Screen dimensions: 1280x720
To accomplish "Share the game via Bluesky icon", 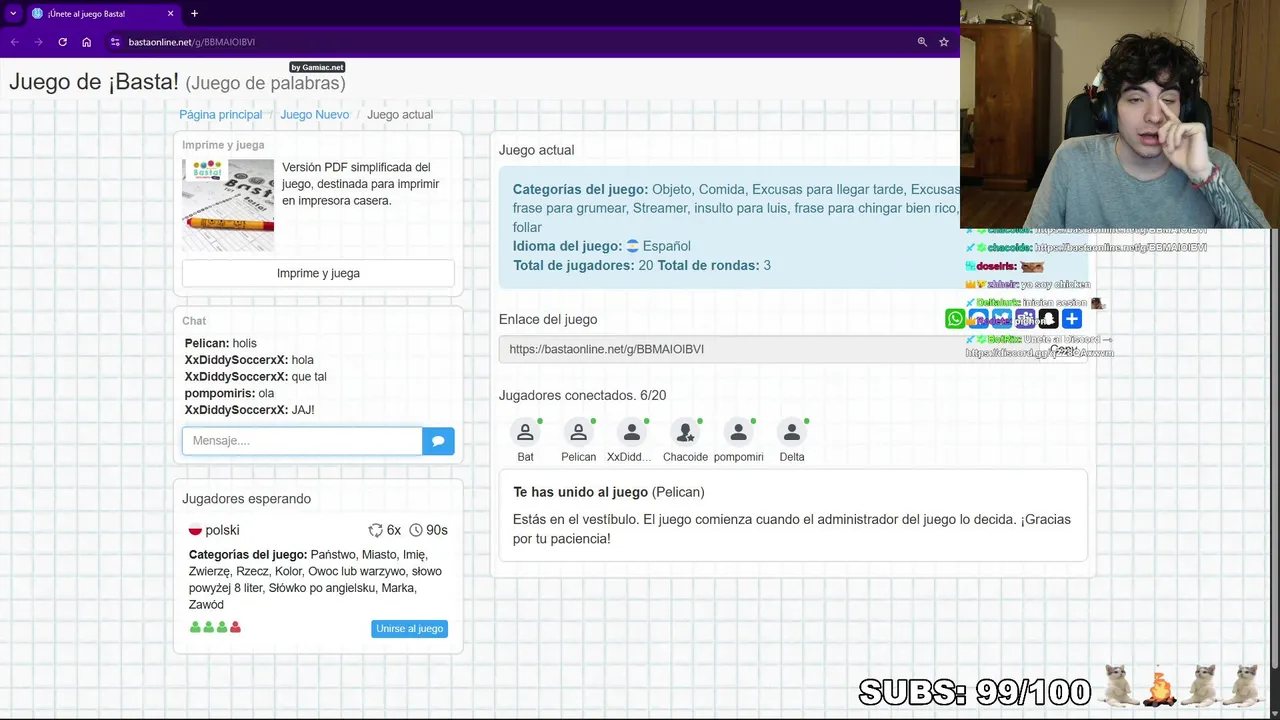I will pos(1002,319).
